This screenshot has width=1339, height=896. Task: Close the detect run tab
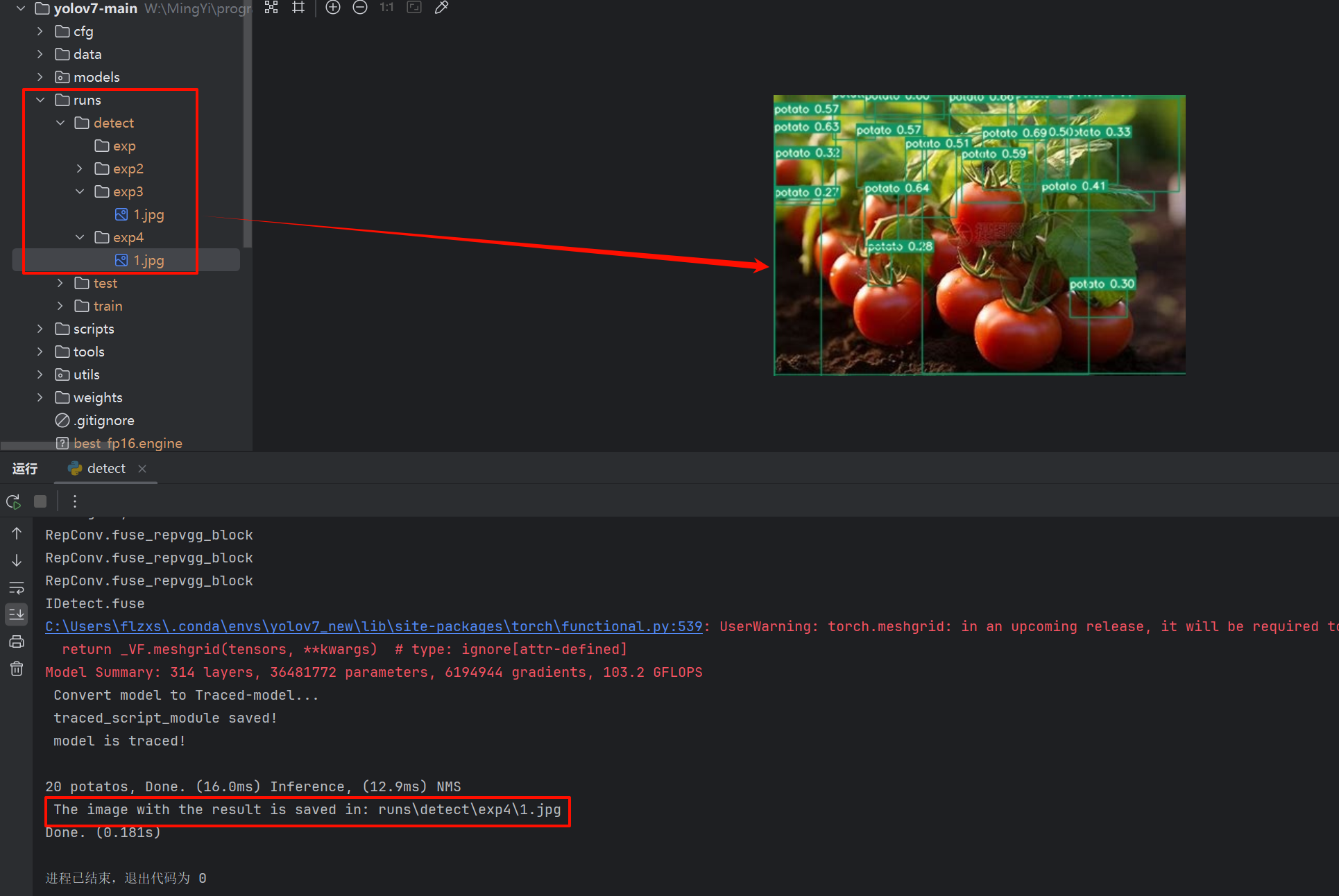pyautogui.click(x=142, y=469)
